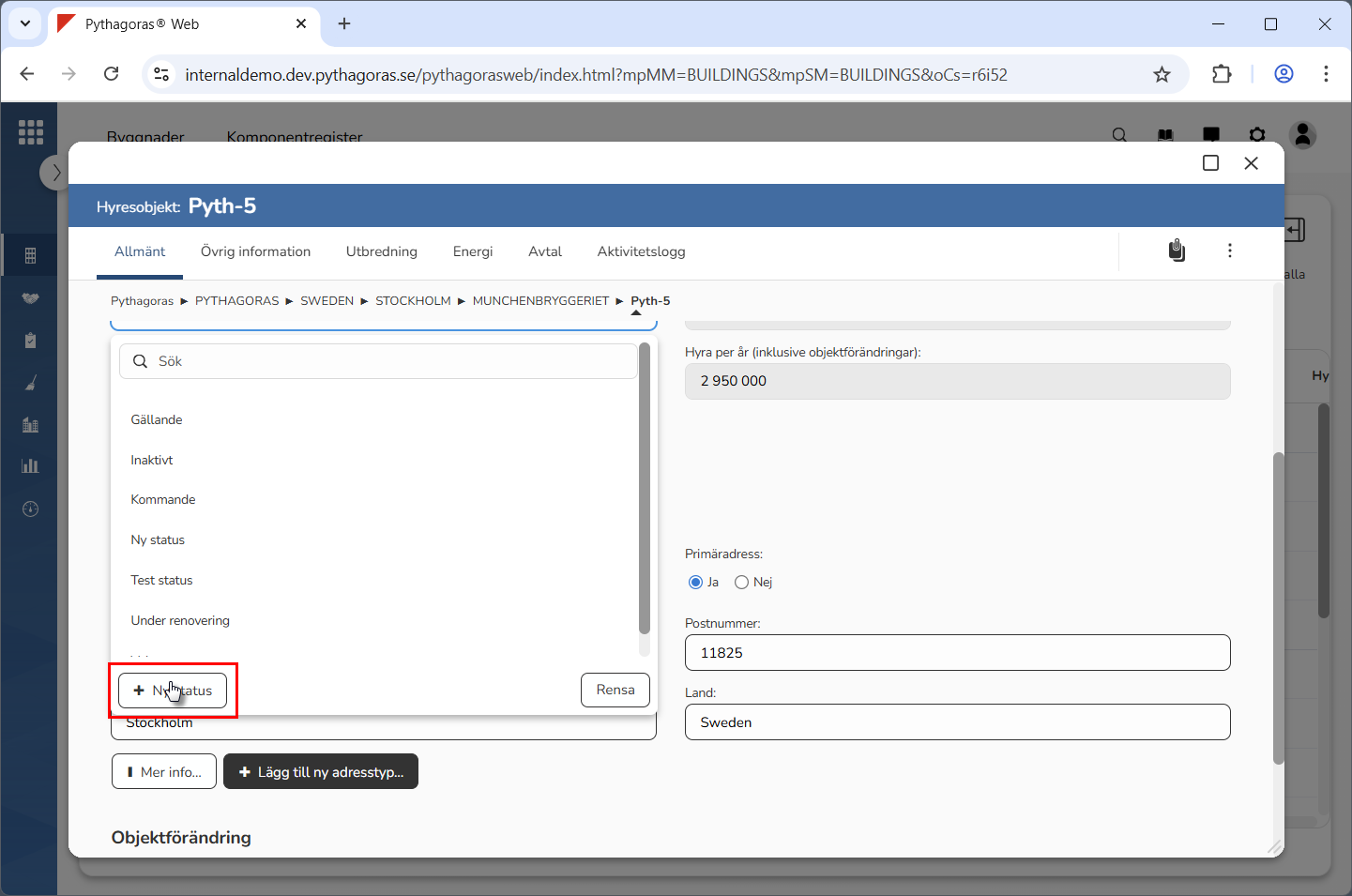Click the settings gear icon
Viewport: 1352px width, 896px height.
1257,135
